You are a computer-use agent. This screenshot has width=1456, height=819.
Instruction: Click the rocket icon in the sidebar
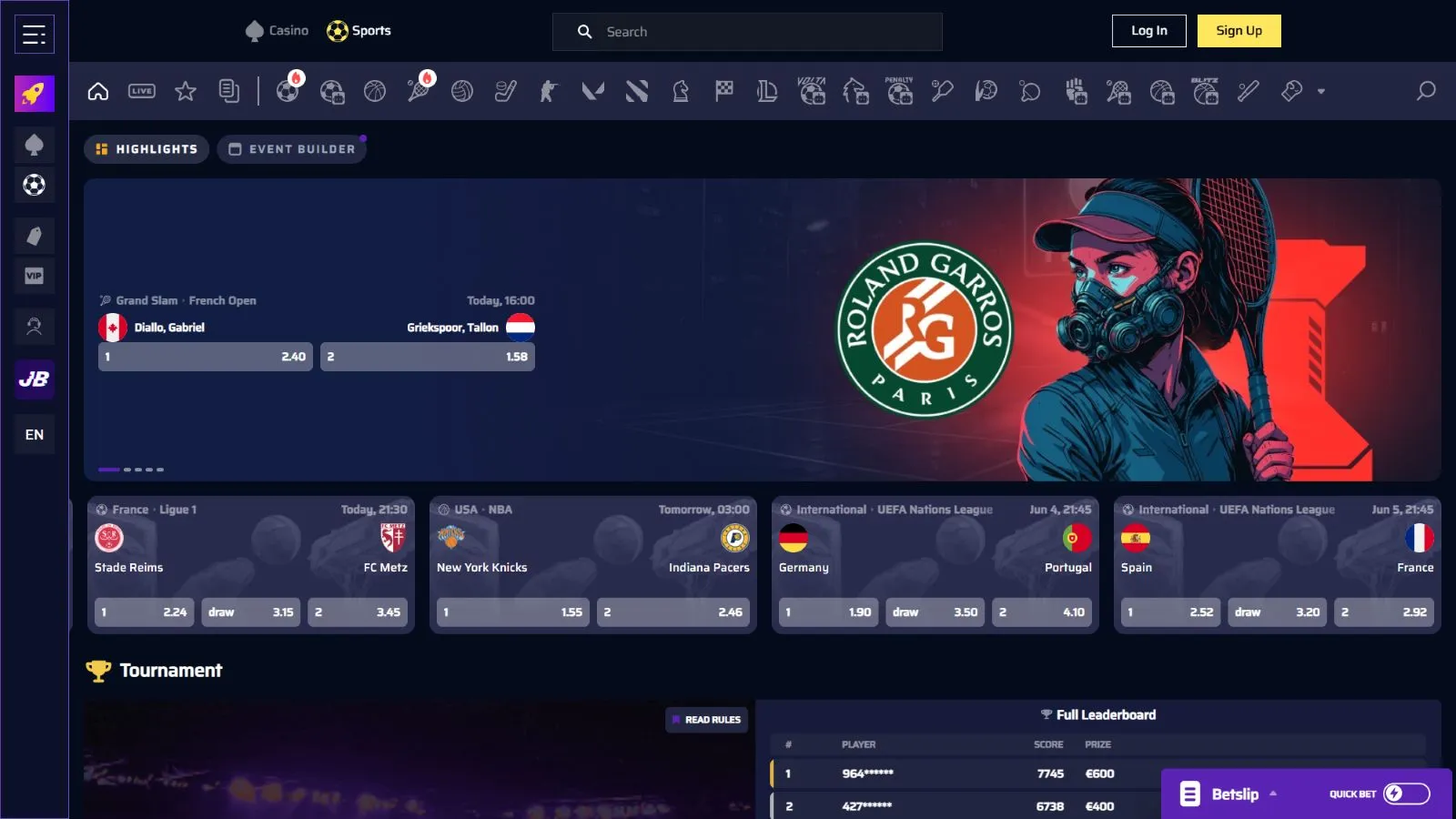click(x=35, y=94)
